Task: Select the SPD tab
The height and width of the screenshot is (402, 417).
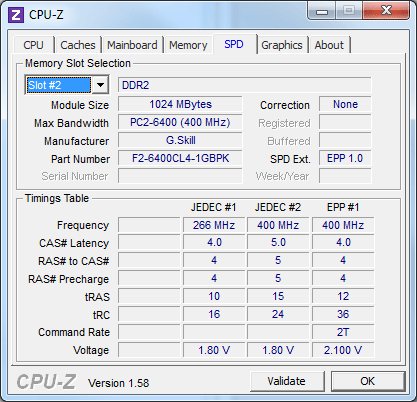Action: click(234, 44)
